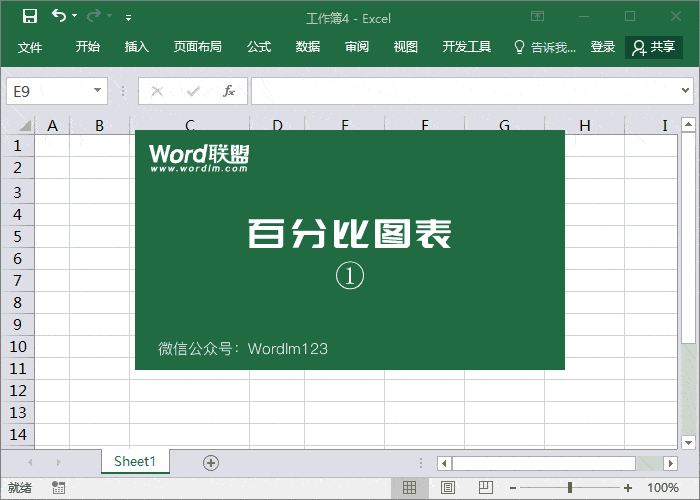Expand the formula bar chevron

pos(687,91)
